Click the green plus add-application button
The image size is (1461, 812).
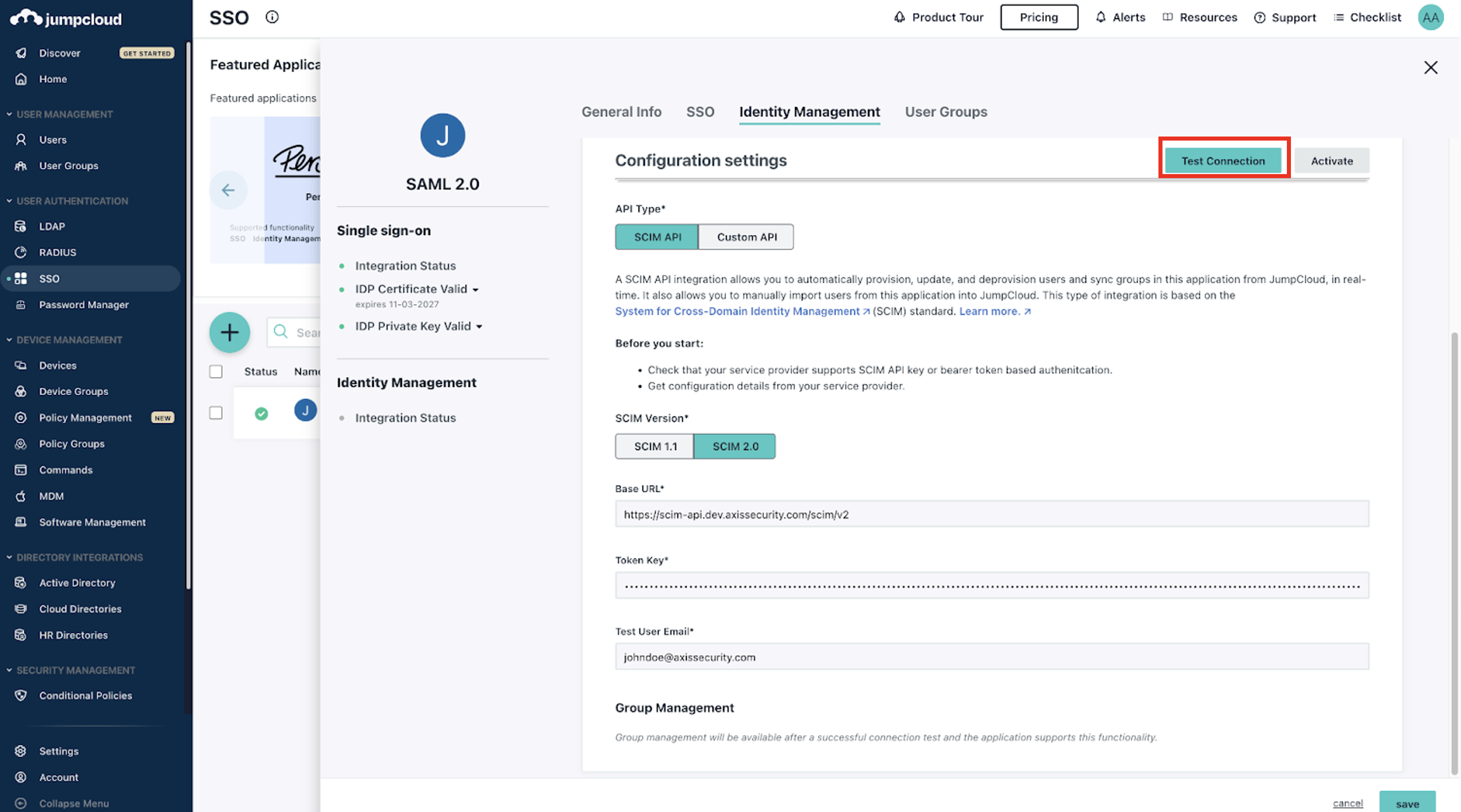pos(229,332)
